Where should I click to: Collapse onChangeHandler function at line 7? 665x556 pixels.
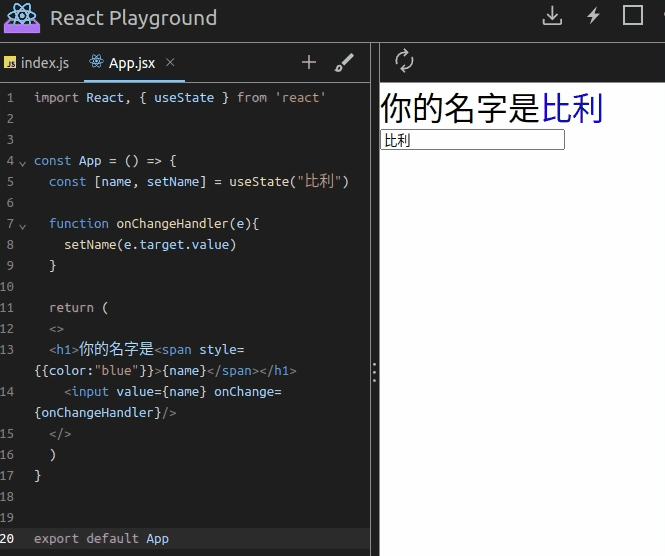pos(22,226)
